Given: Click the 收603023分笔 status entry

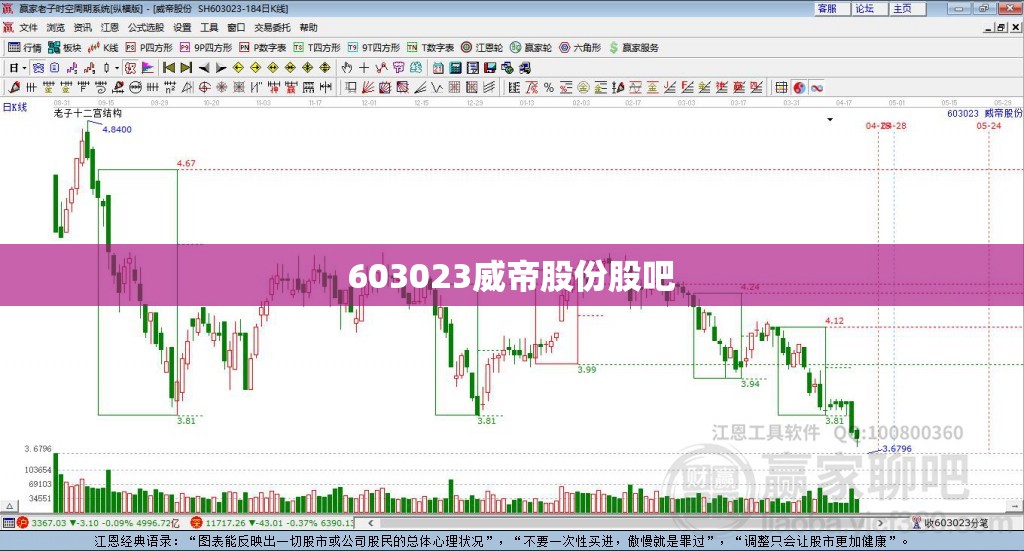Looking at the screenshot, I should point(950,523).
